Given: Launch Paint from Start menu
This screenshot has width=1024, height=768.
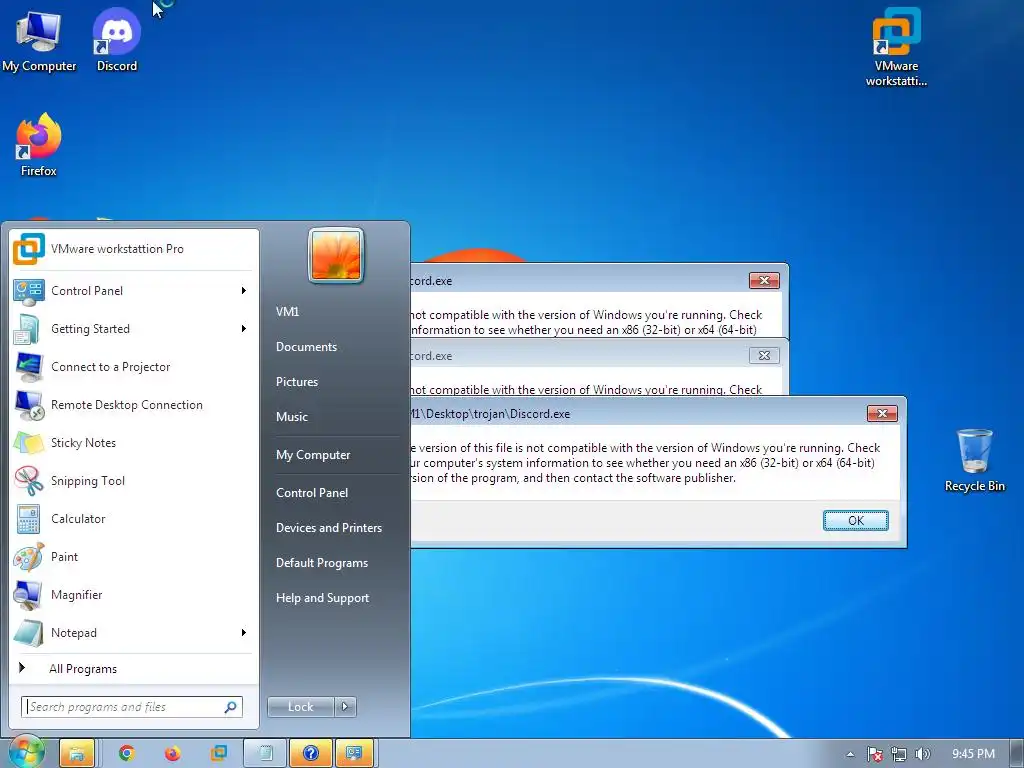Looking at the screenshot, I should pos(133,556).
